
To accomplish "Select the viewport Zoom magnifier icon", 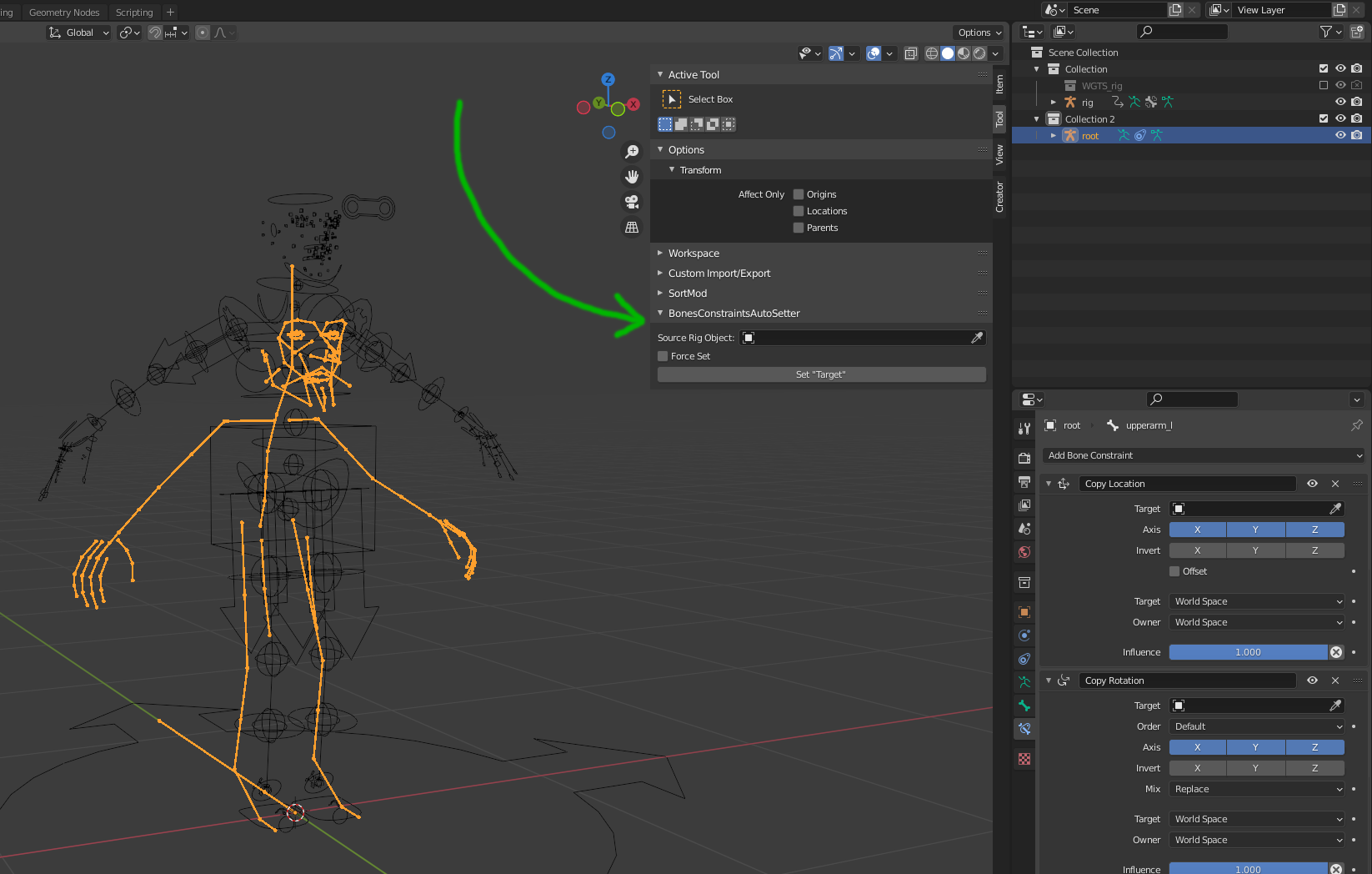I will tap(632, 151).
